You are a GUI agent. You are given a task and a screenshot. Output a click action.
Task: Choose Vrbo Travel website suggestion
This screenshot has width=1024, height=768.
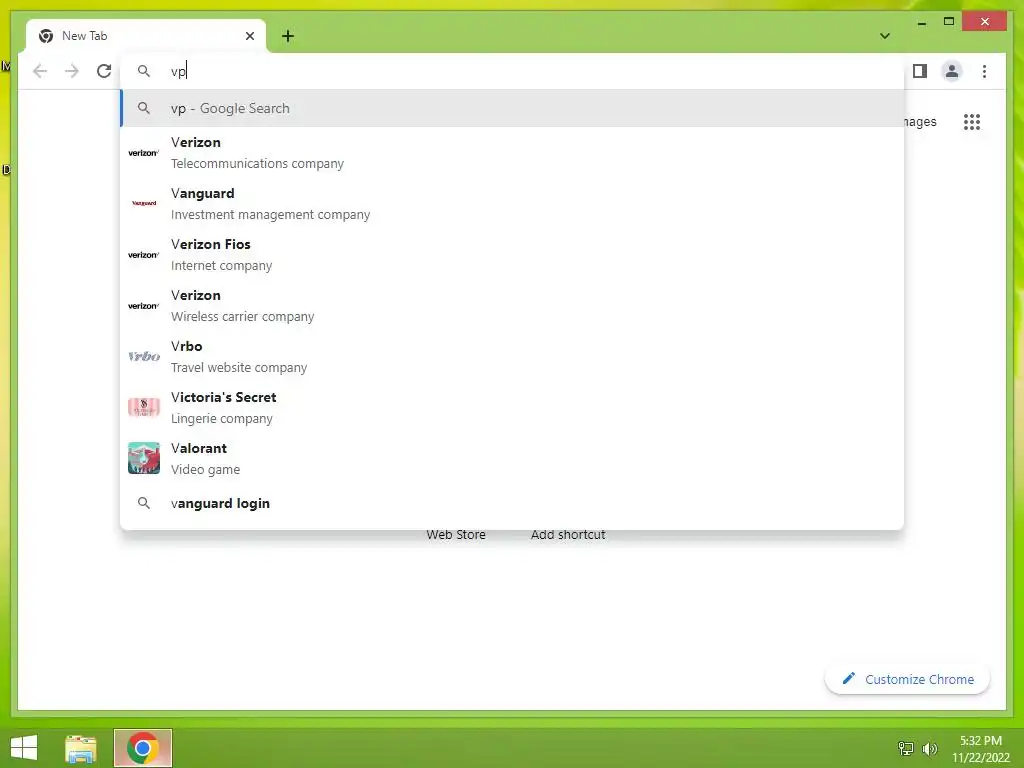point(513,357)
